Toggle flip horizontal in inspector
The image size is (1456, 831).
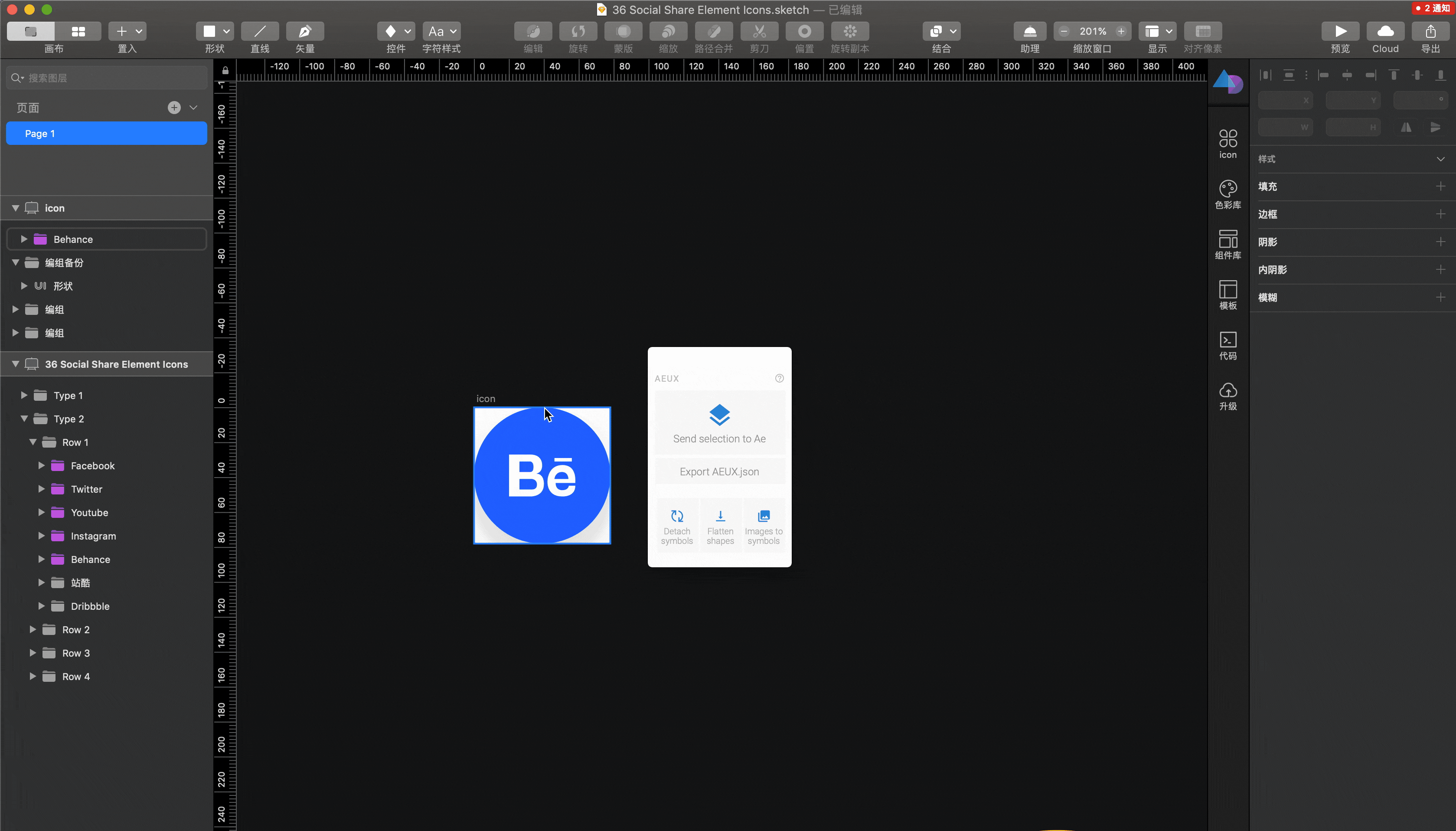pyautogui.click(x=1407, y=127)
